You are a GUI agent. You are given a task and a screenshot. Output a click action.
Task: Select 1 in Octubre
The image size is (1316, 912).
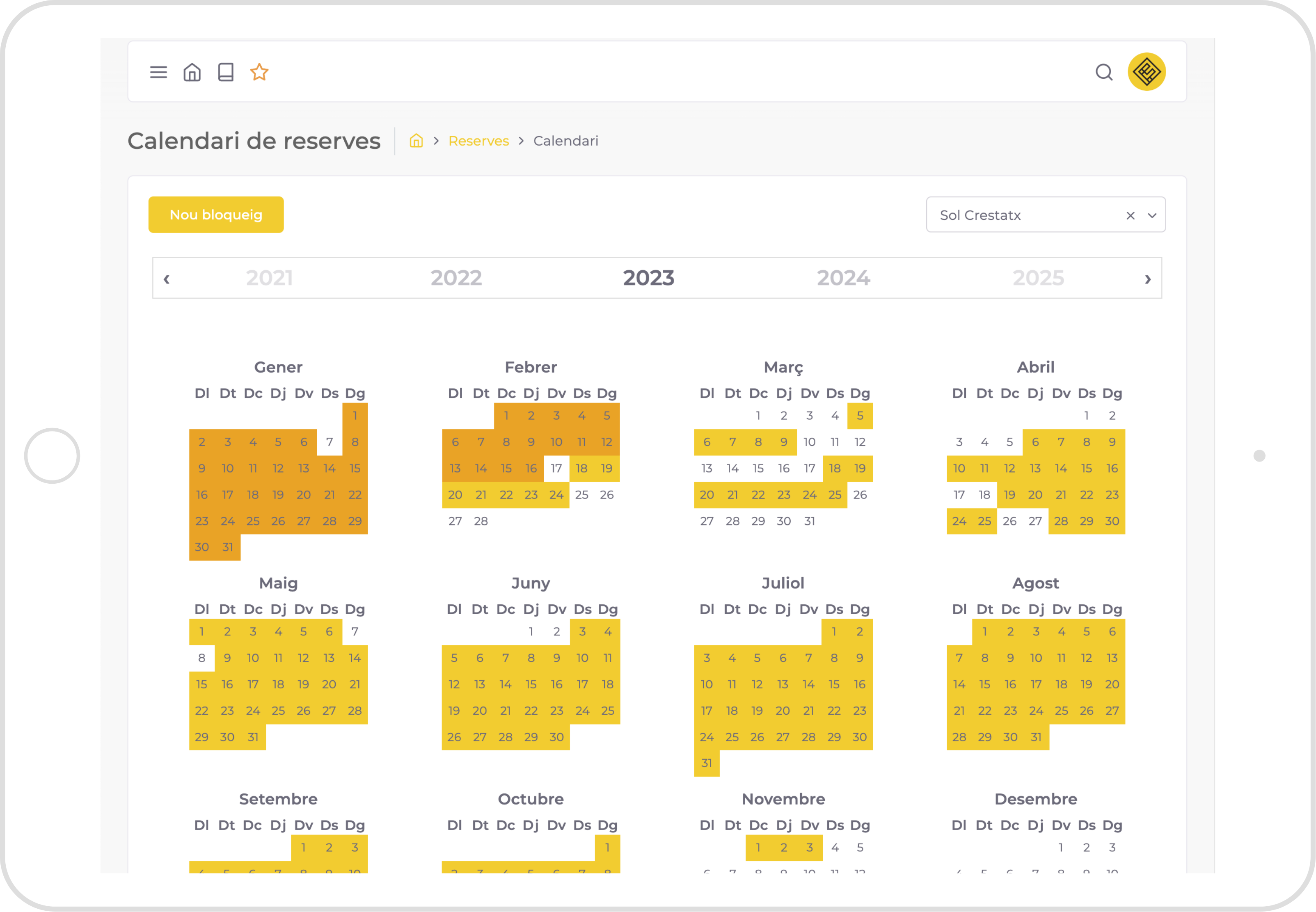pos(607,848)
